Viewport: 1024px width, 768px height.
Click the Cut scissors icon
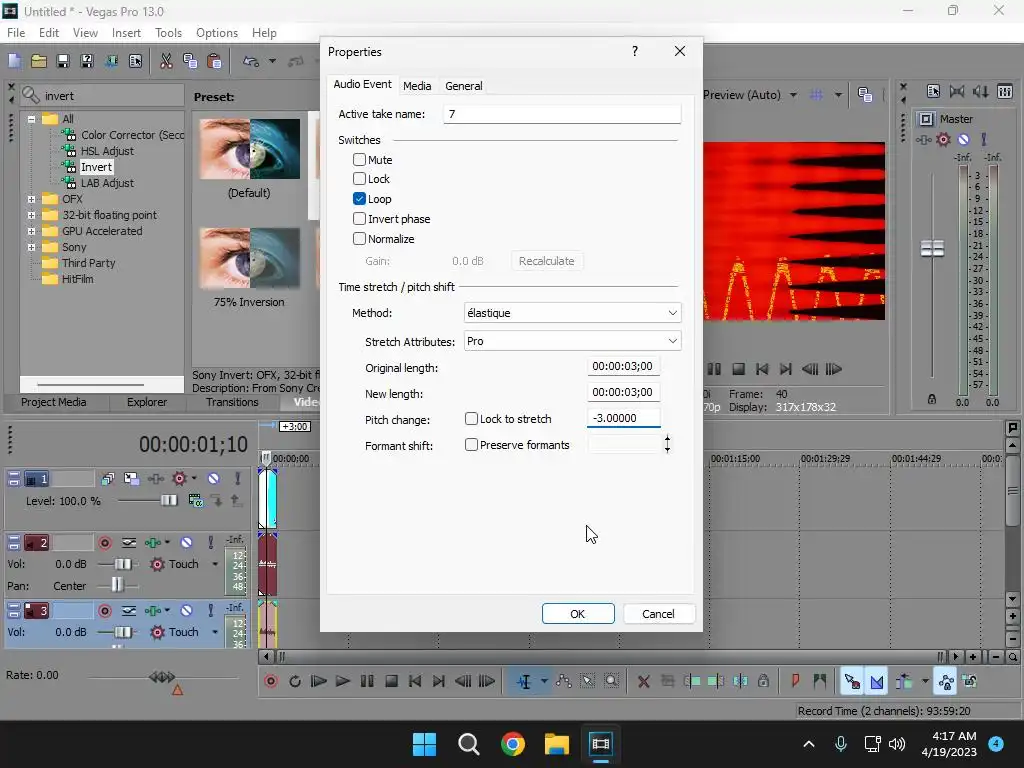(x=166, y=61)
